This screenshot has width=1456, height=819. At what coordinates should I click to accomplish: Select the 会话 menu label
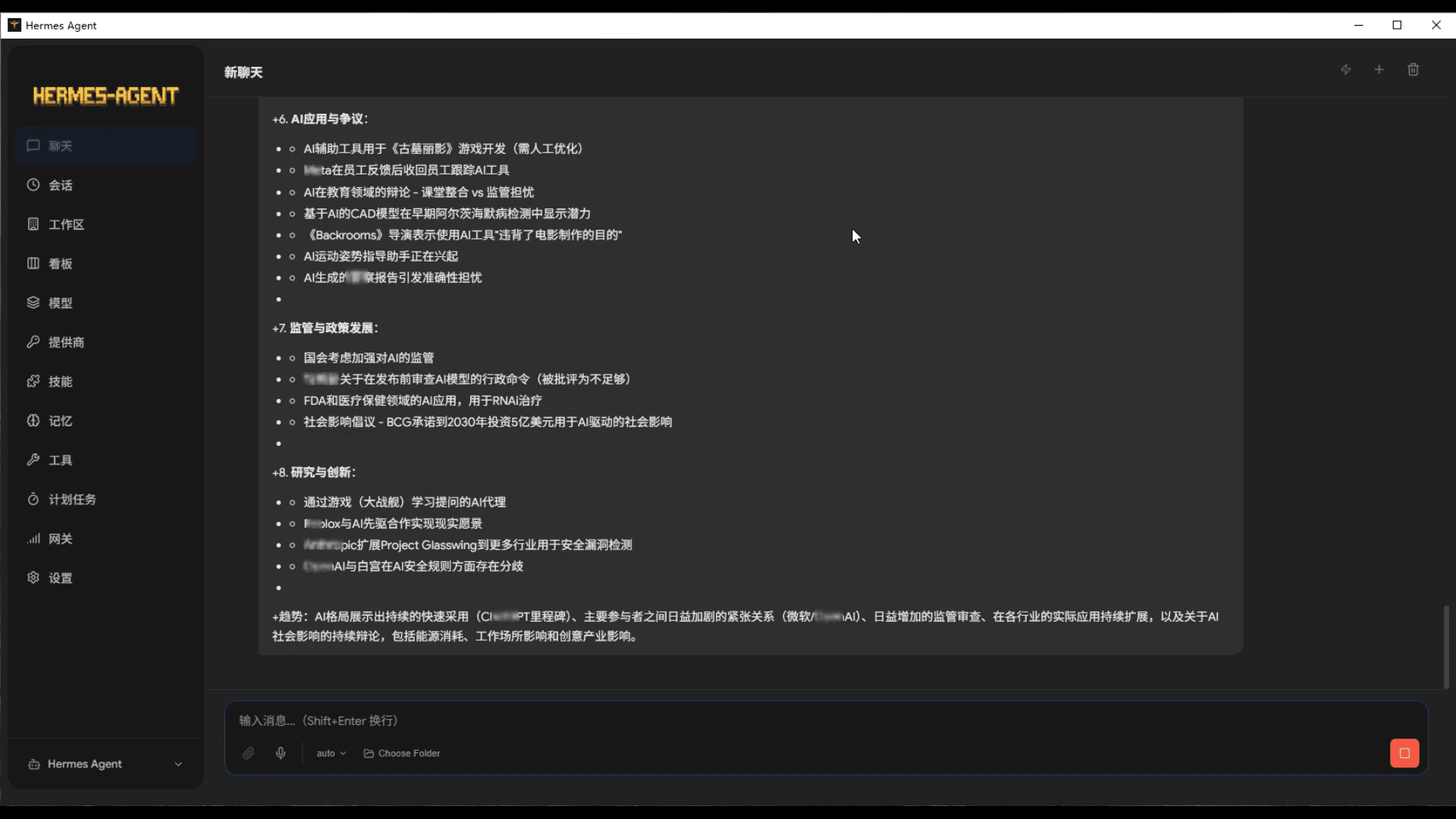click(61, 185)
